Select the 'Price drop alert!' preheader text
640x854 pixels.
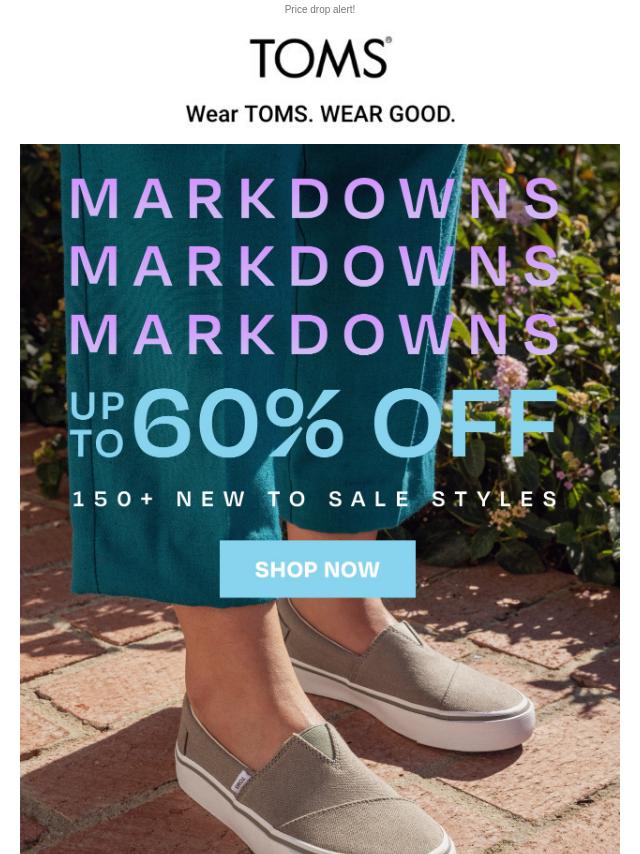coord(320,9)
